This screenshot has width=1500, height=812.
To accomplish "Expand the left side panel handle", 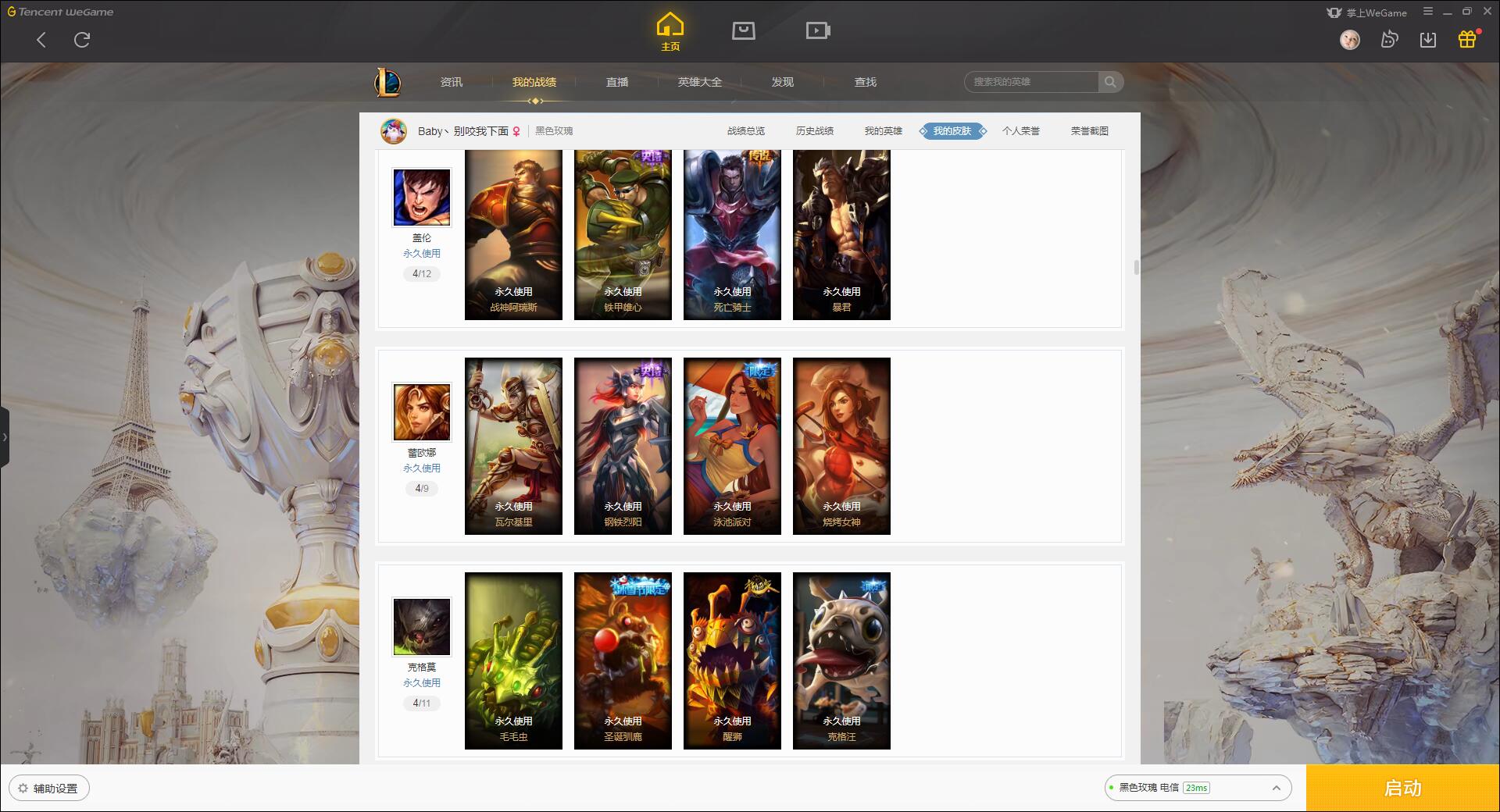I will point(5,437).
